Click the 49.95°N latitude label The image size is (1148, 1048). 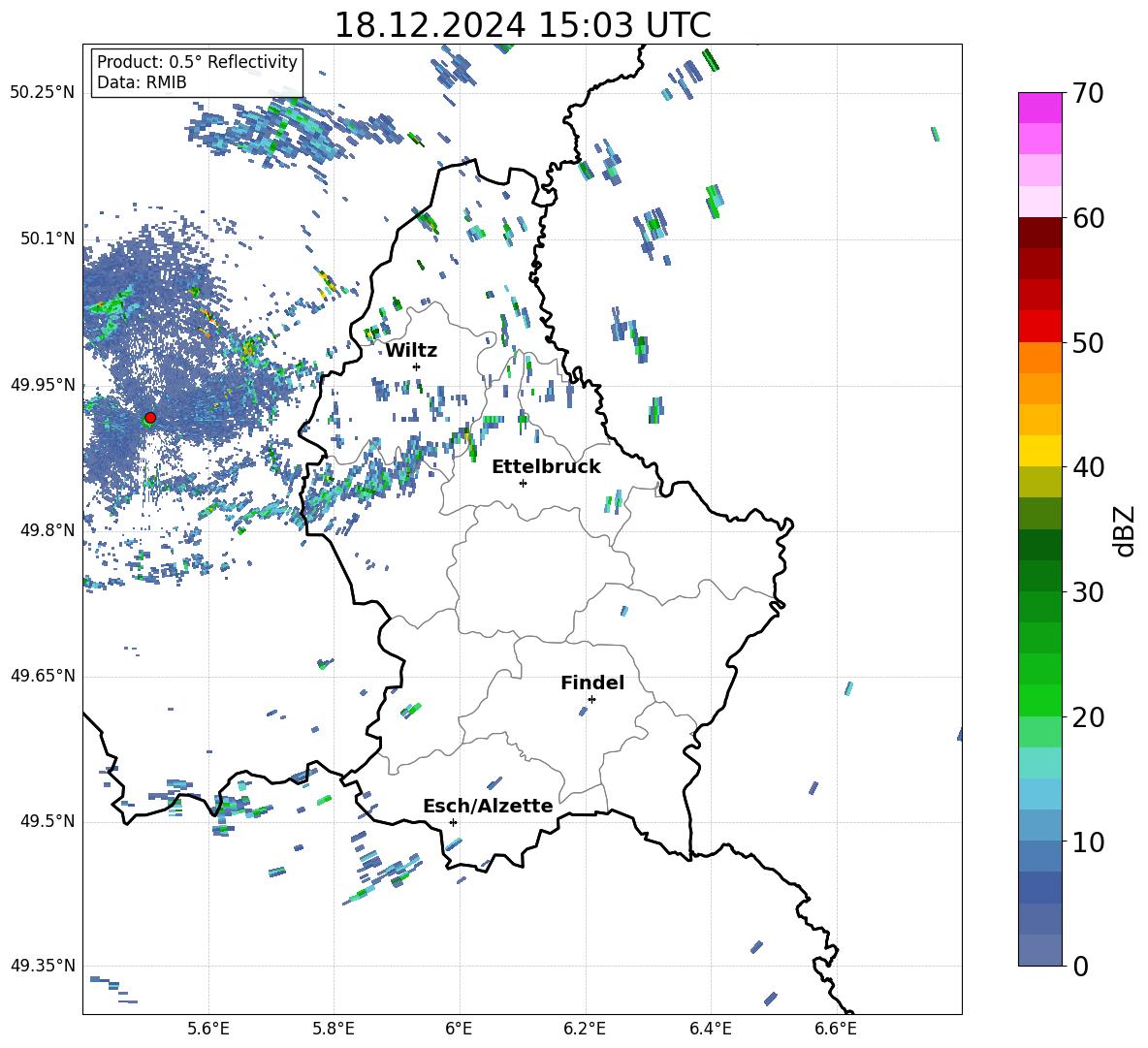coord(43,384)
